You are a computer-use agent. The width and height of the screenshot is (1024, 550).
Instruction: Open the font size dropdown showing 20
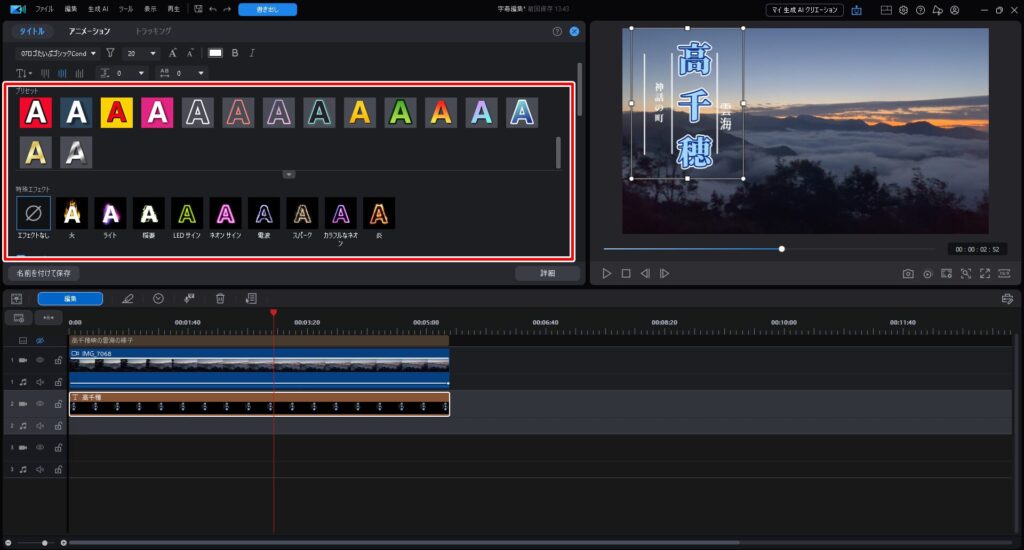[141, 53]
